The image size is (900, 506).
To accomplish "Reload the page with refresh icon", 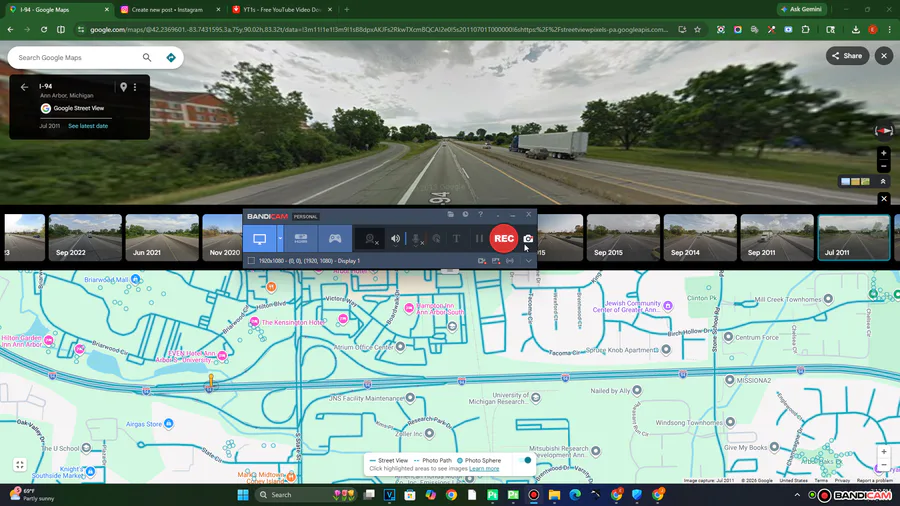I will (44, 29).
